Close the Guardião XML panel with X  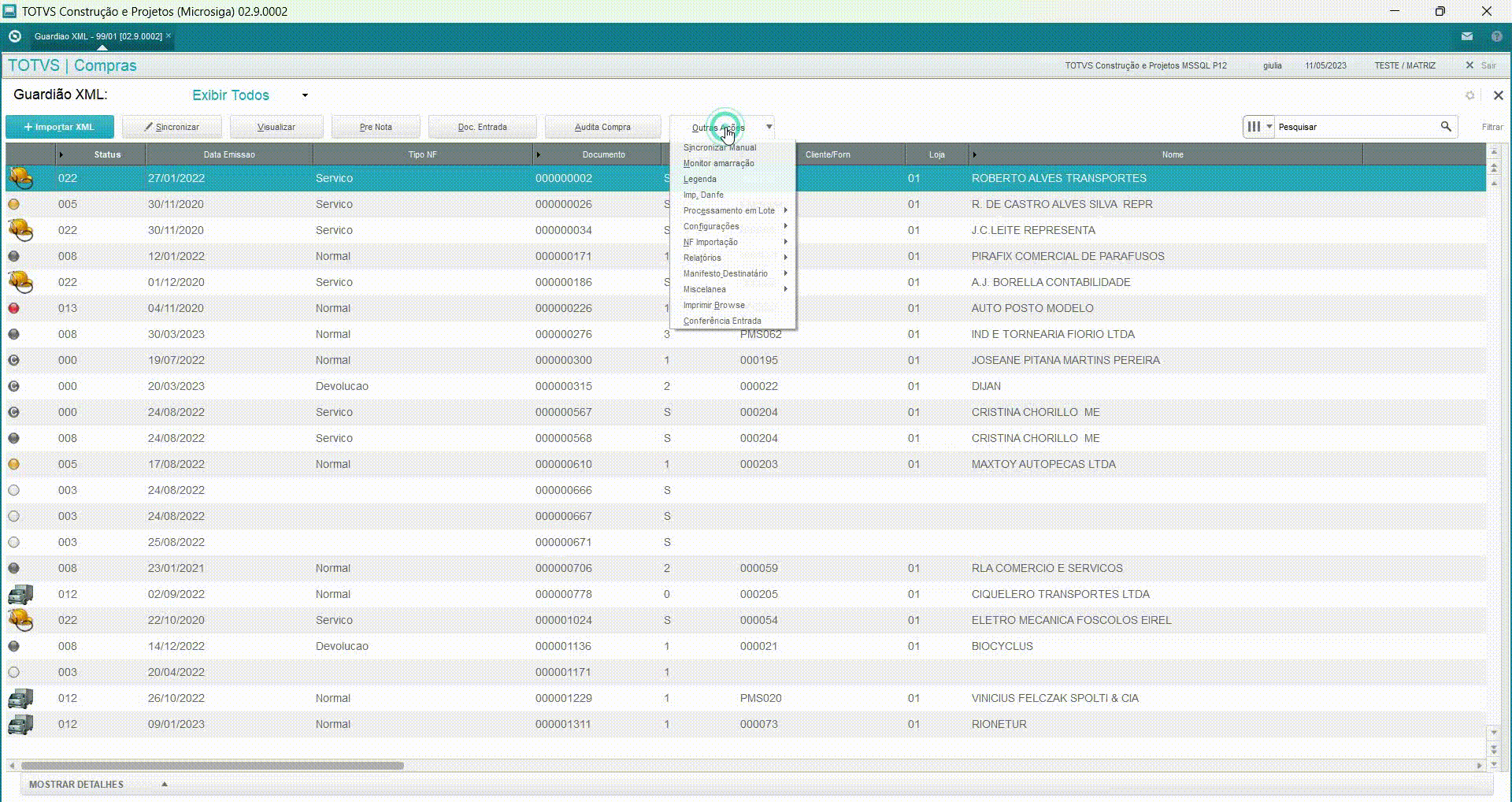point(1498,95)
